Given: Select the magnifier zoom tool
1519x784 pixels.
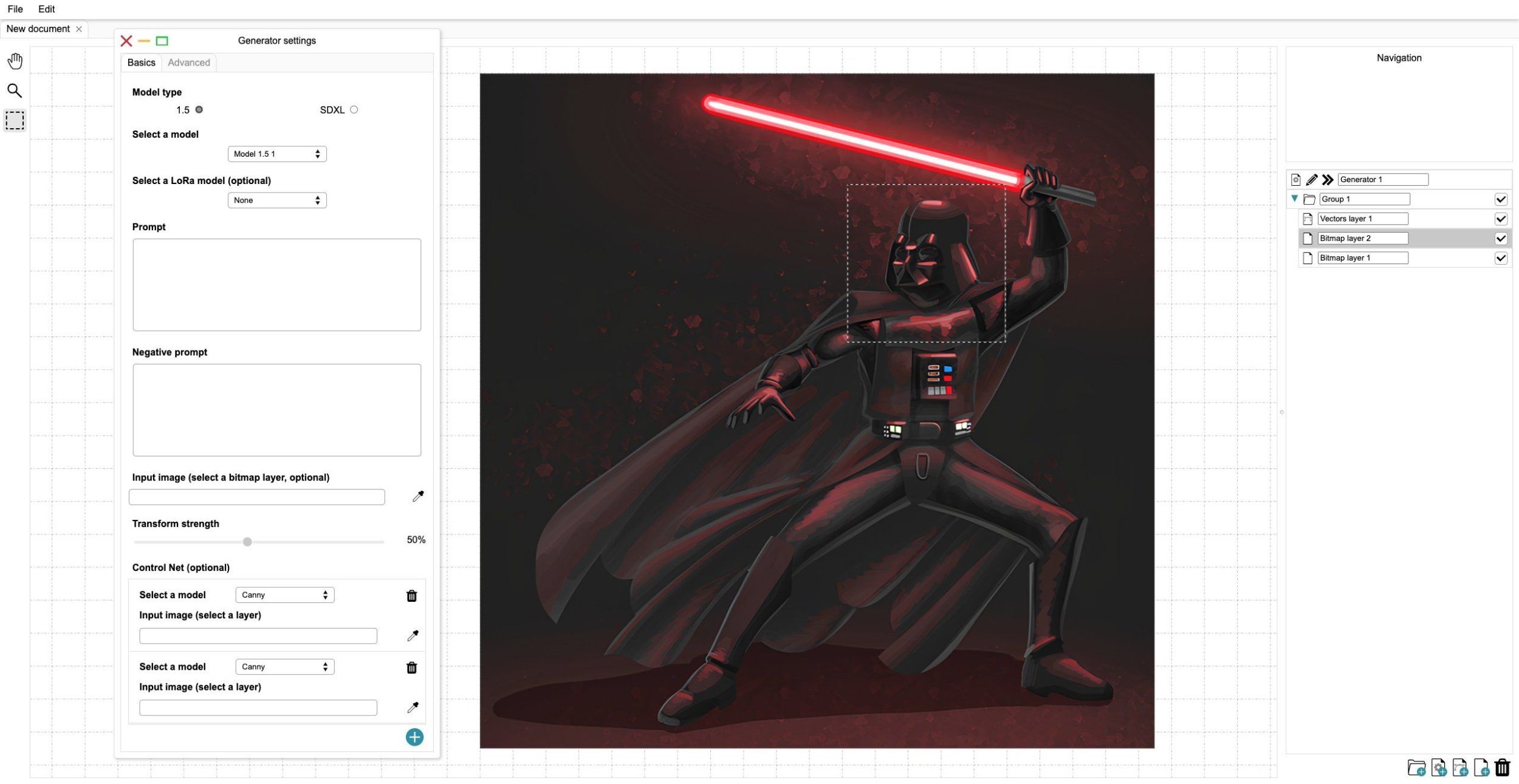Looking at the screenshot, I should click(15, 91).
